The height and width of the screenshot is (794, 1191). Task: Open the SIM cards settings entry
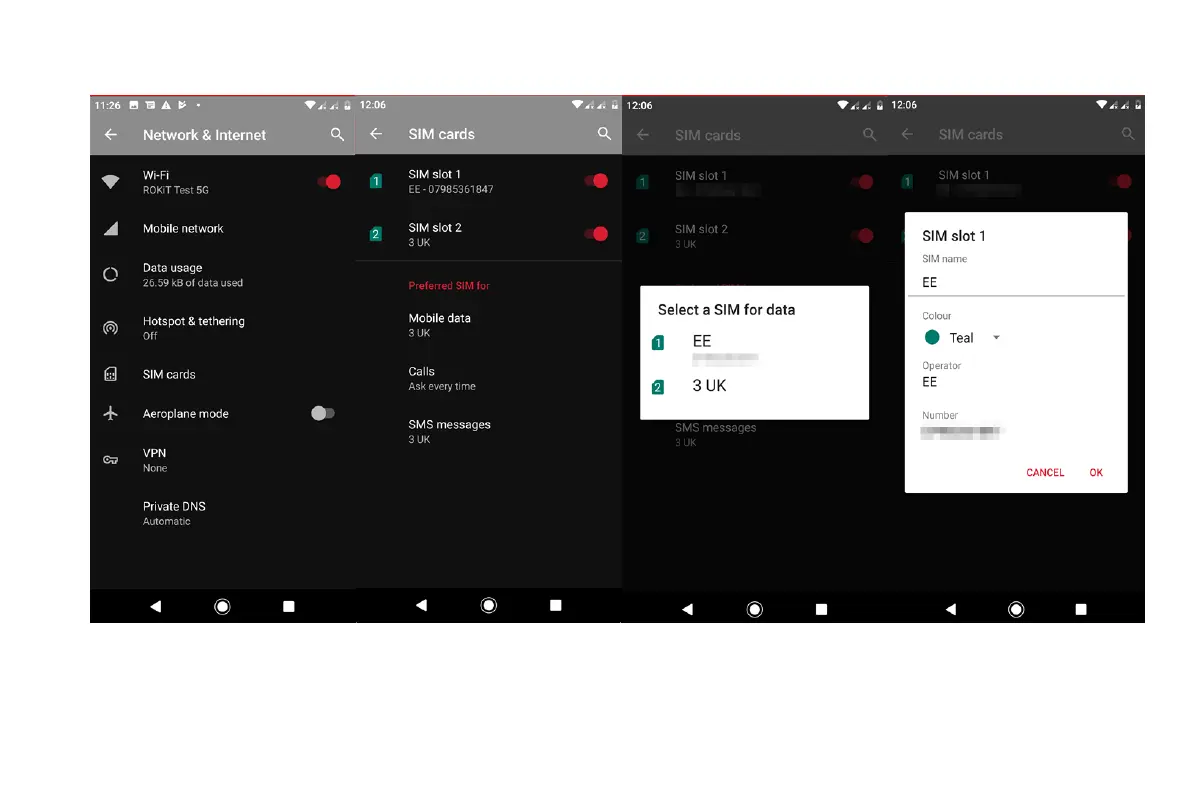coord(223,374)
